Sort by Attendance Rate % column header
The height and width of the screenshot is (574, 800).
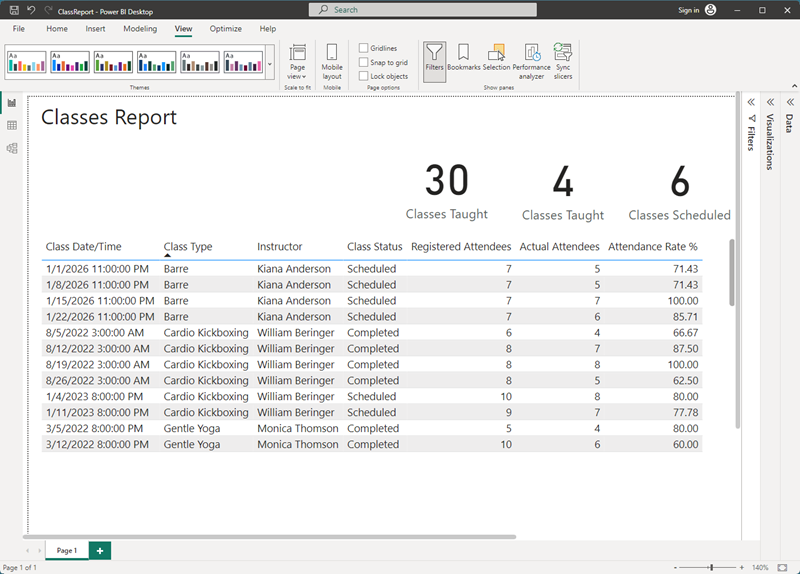tap(653, 246)
